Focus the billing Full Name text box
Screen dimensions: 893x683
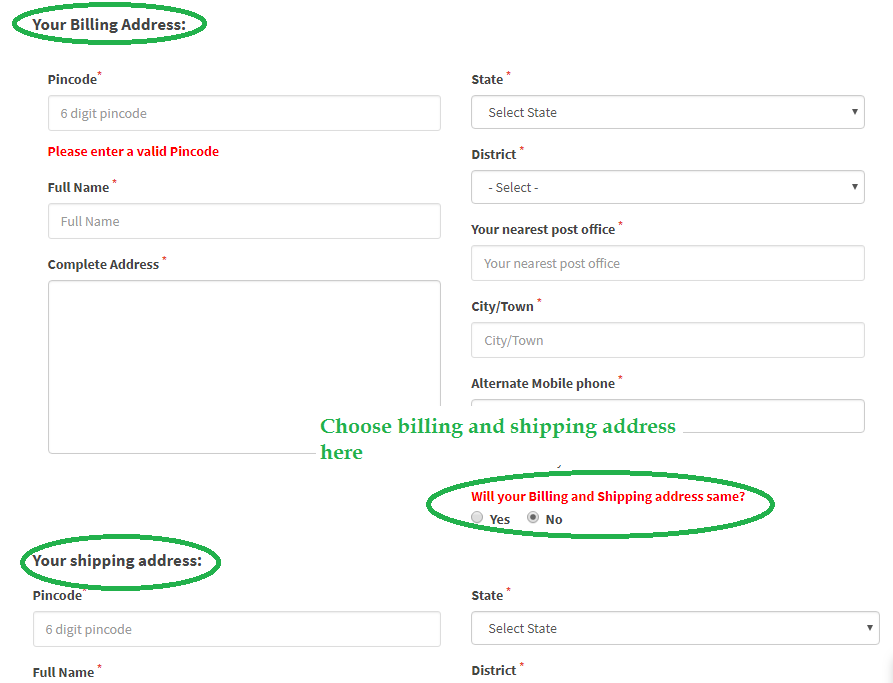244,221
